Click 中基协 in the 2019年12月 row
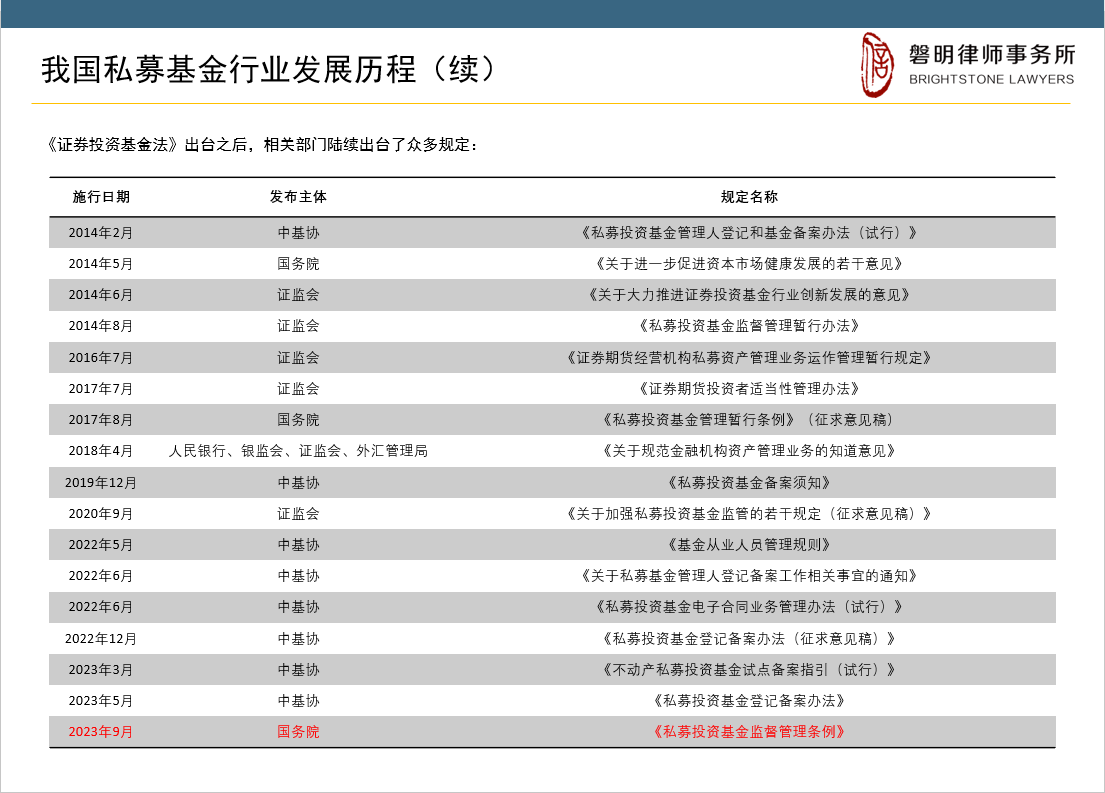 tap(298, 483)
